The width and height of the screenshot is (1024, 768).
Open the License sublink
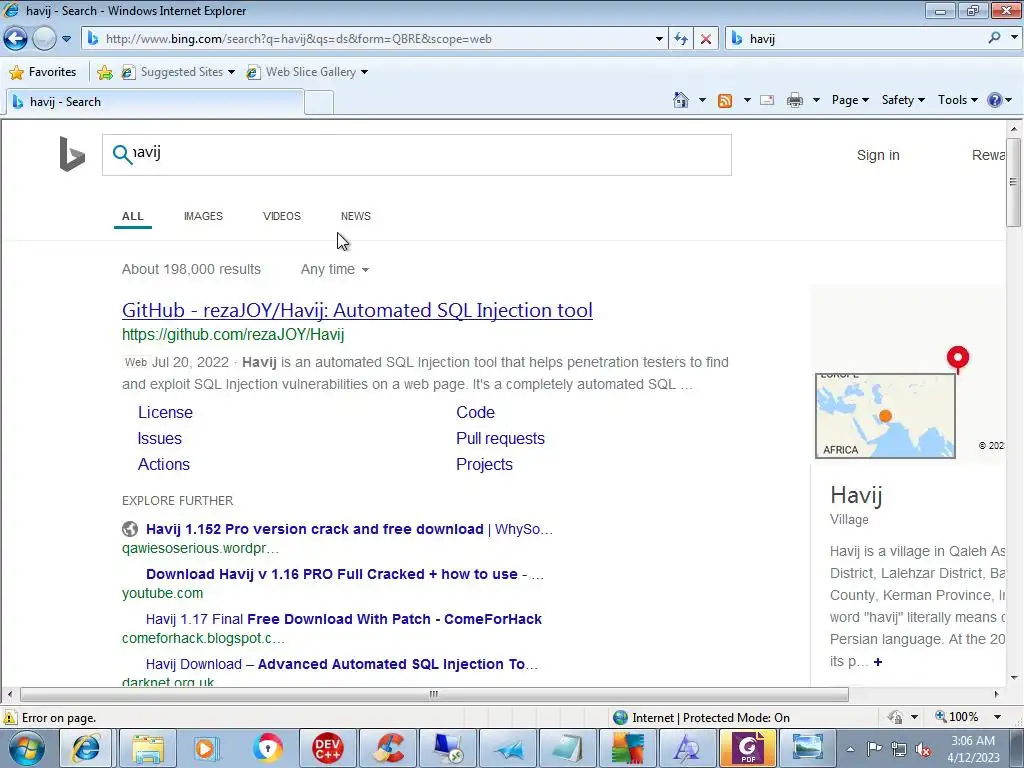tap(165, 413)
